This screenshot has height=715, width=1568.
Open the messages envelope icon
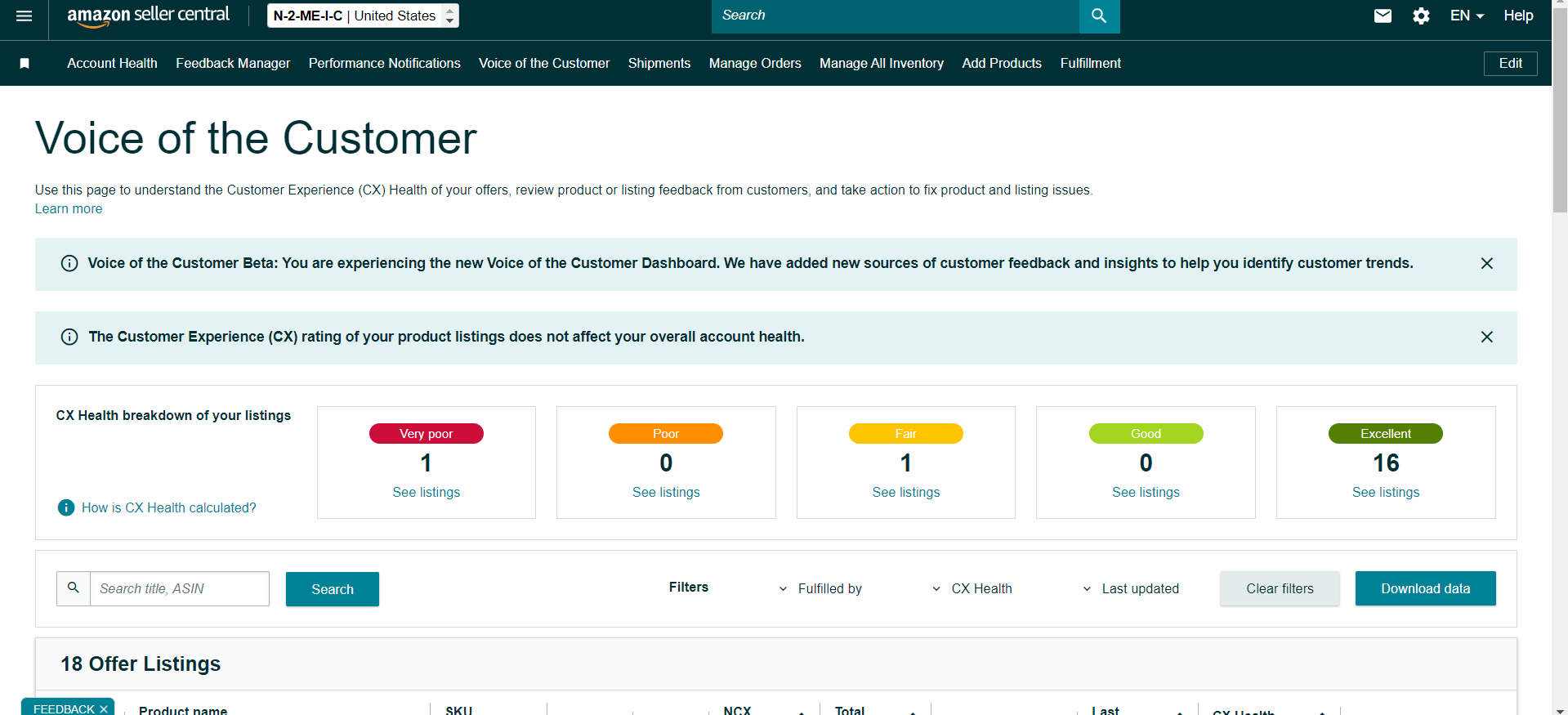click(1383, 16)
